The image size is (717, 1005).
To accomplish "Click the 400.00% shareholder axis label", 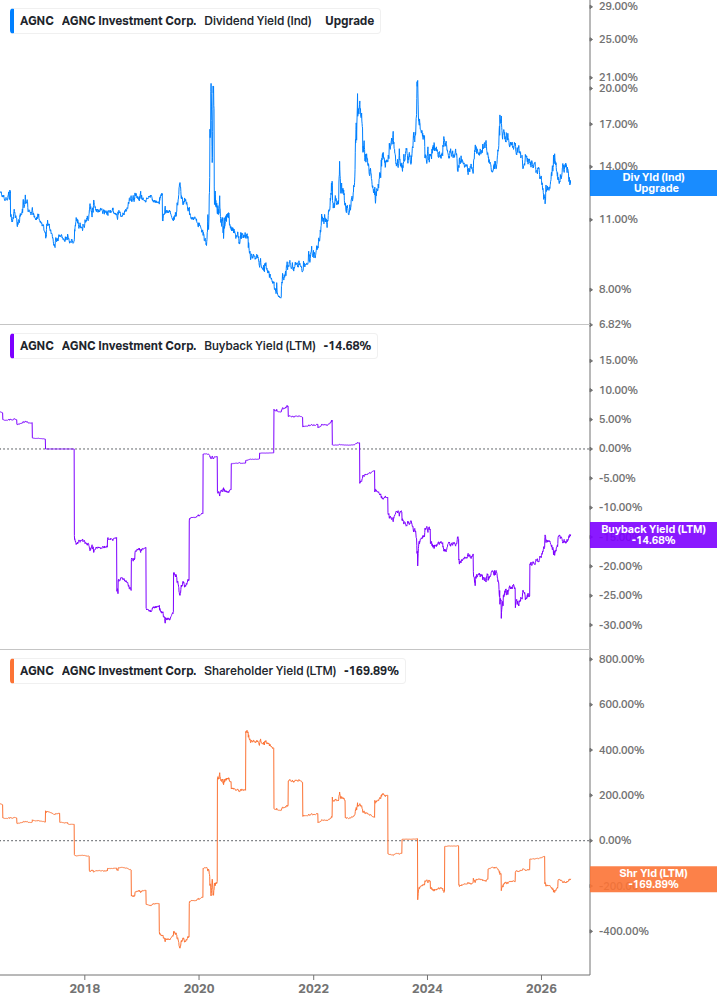I will (622, 750).
